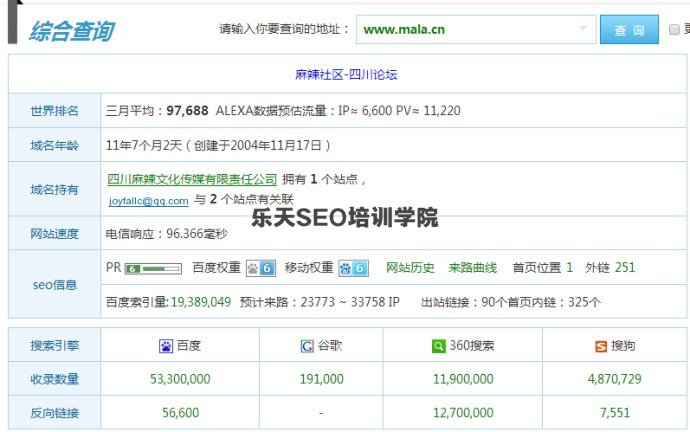Click the seo信息 row label
Screen dimensions: 690x432
pos(55,285)
